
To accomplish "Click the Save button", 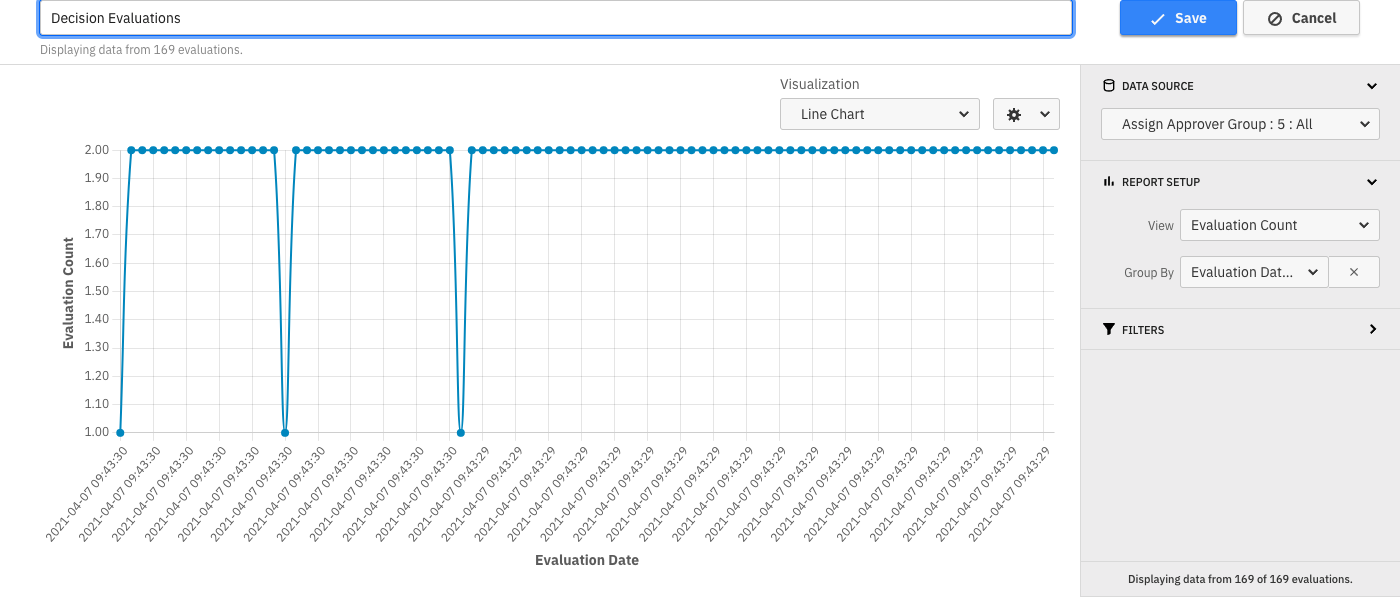I will coord(1178,18).
